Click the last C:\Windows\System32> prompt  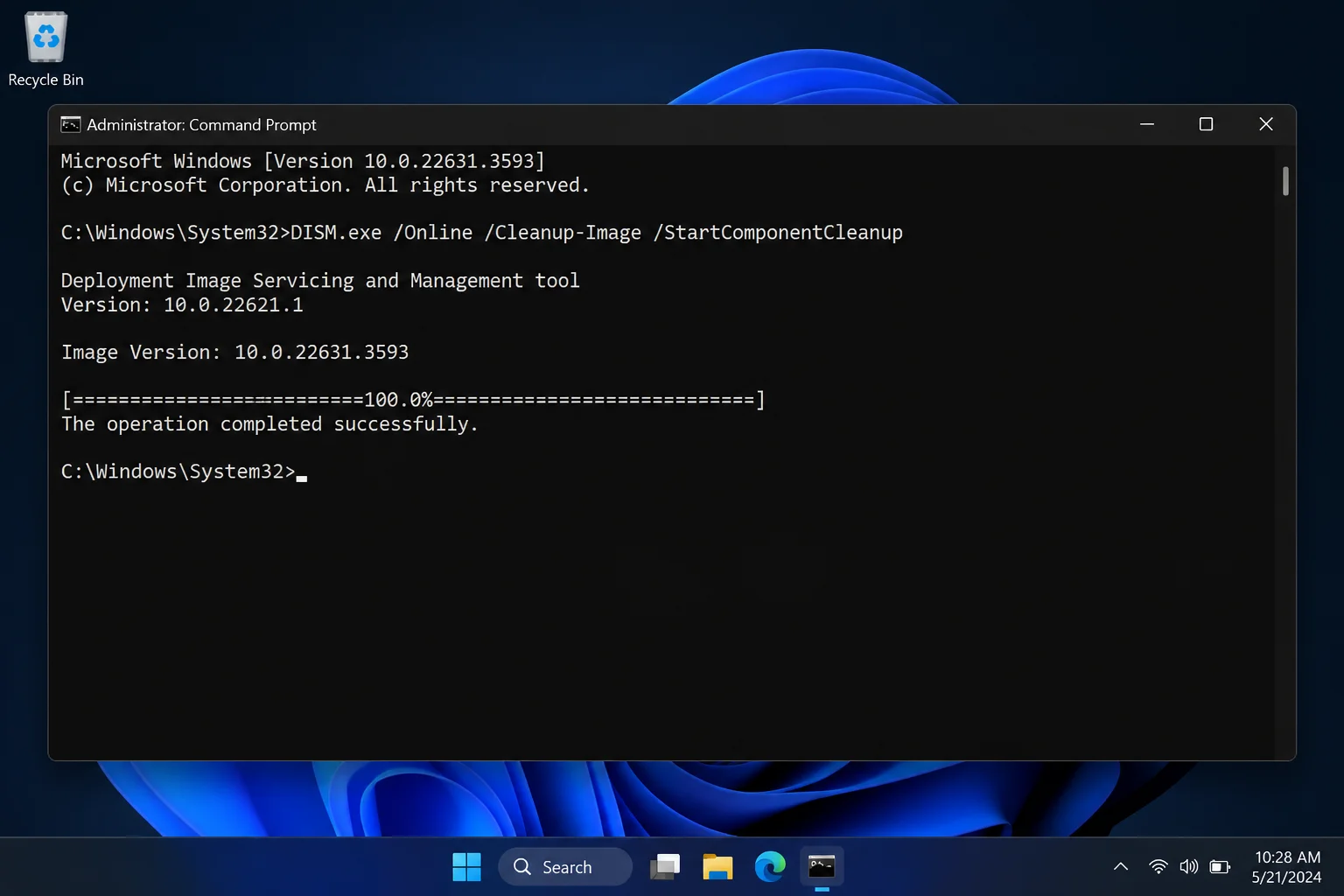178,472
